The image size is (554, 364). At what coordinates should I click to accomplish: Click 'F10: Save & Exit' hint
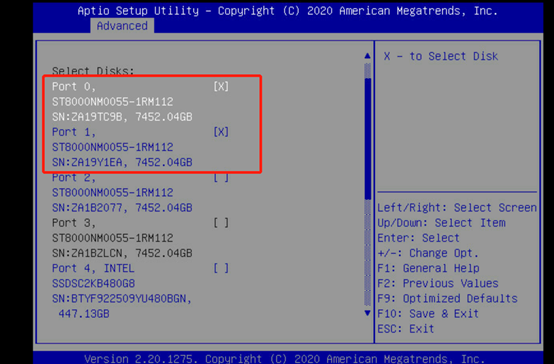coord(428,314)
